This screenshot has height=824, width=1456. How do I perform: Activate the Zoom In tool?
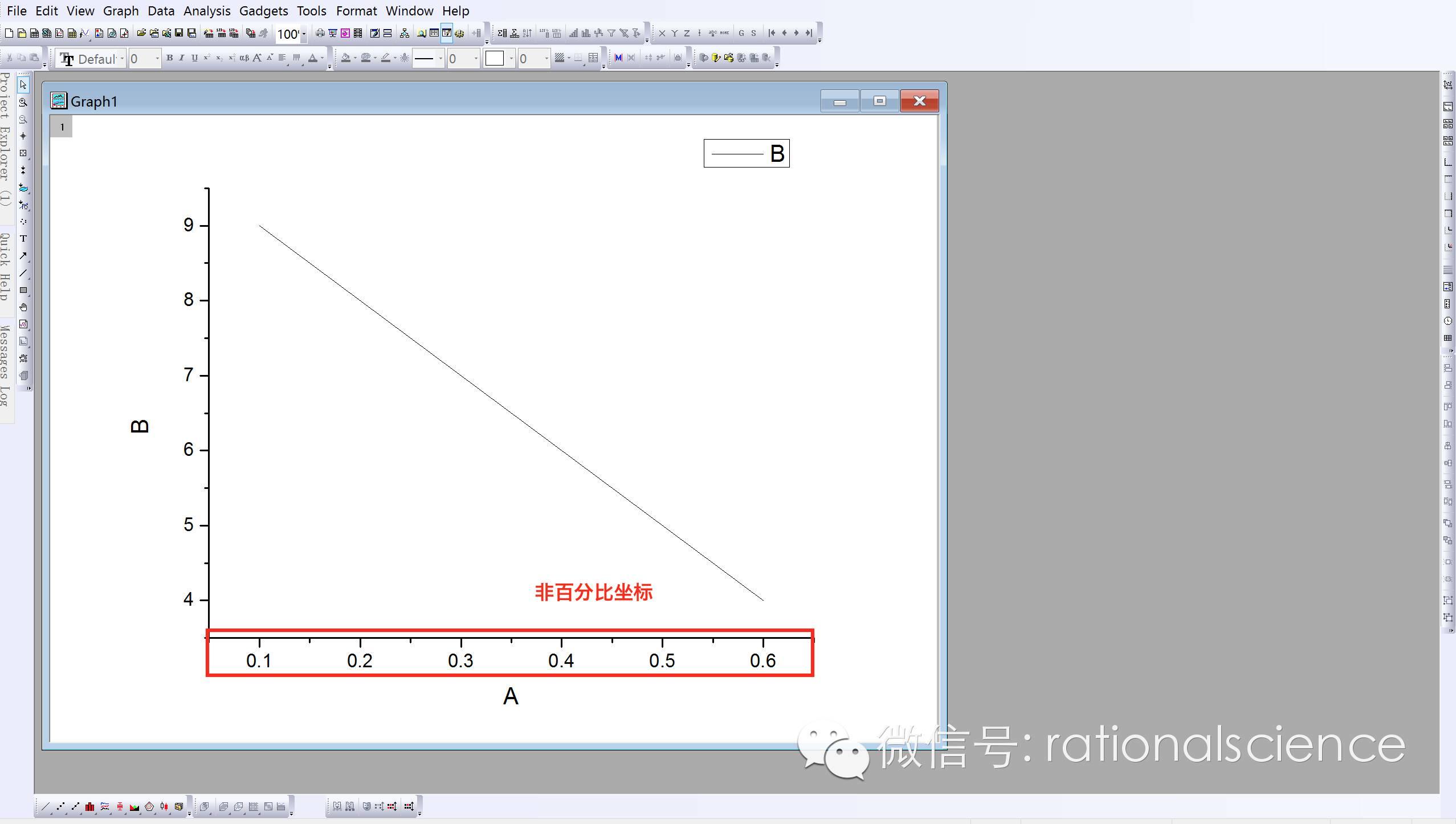[23, 103]
